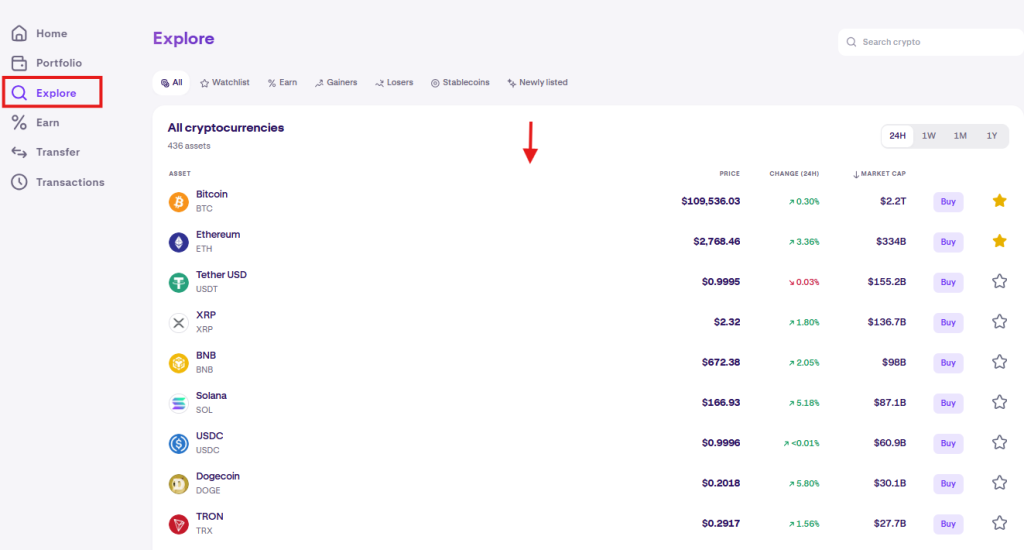Buy Solana
1024x550 pixels.
point(948,403)
